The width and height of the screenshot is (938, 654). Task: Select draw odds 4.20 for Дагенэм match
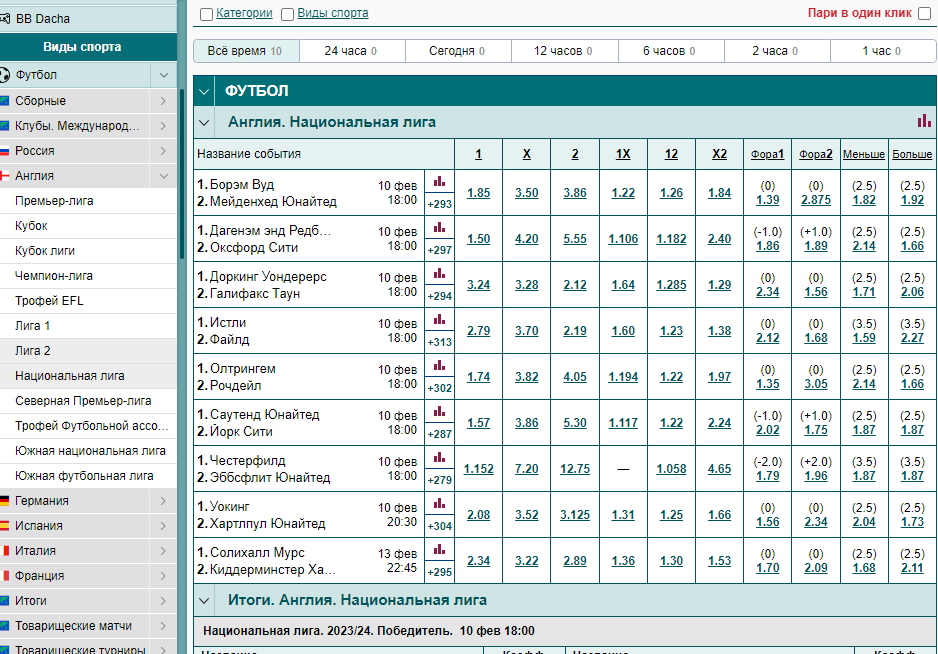526,239
